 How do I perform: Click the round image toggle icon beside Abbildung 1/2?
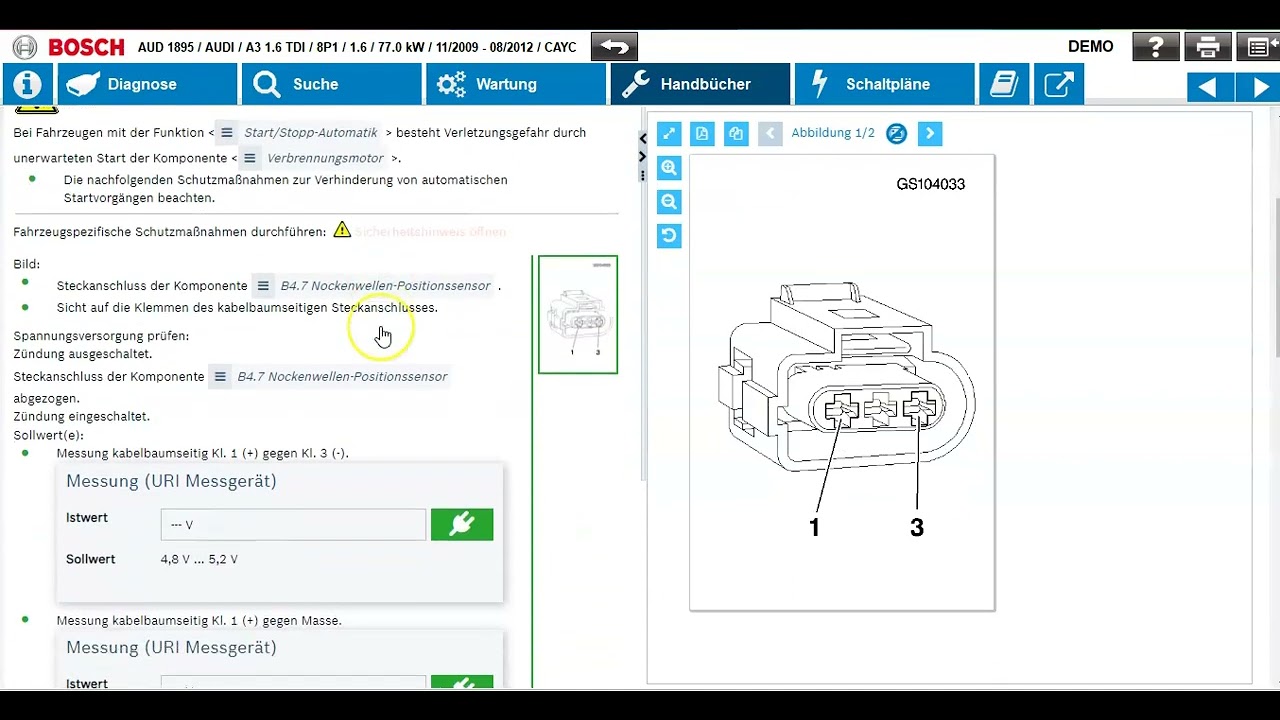click(x=897, y=133)
